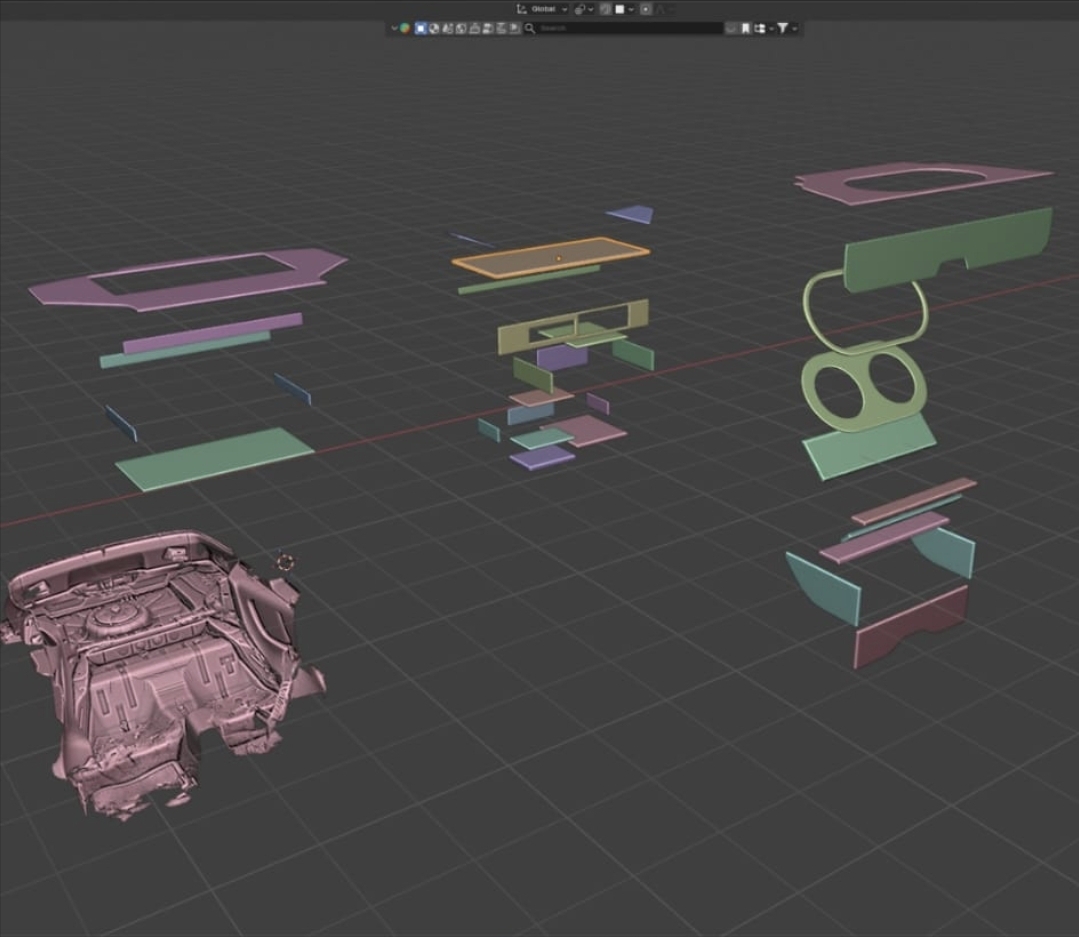This screenshot has width=1079, height=937.
Task: Toggle proportional editing circle icon
Action: [646, 9]
